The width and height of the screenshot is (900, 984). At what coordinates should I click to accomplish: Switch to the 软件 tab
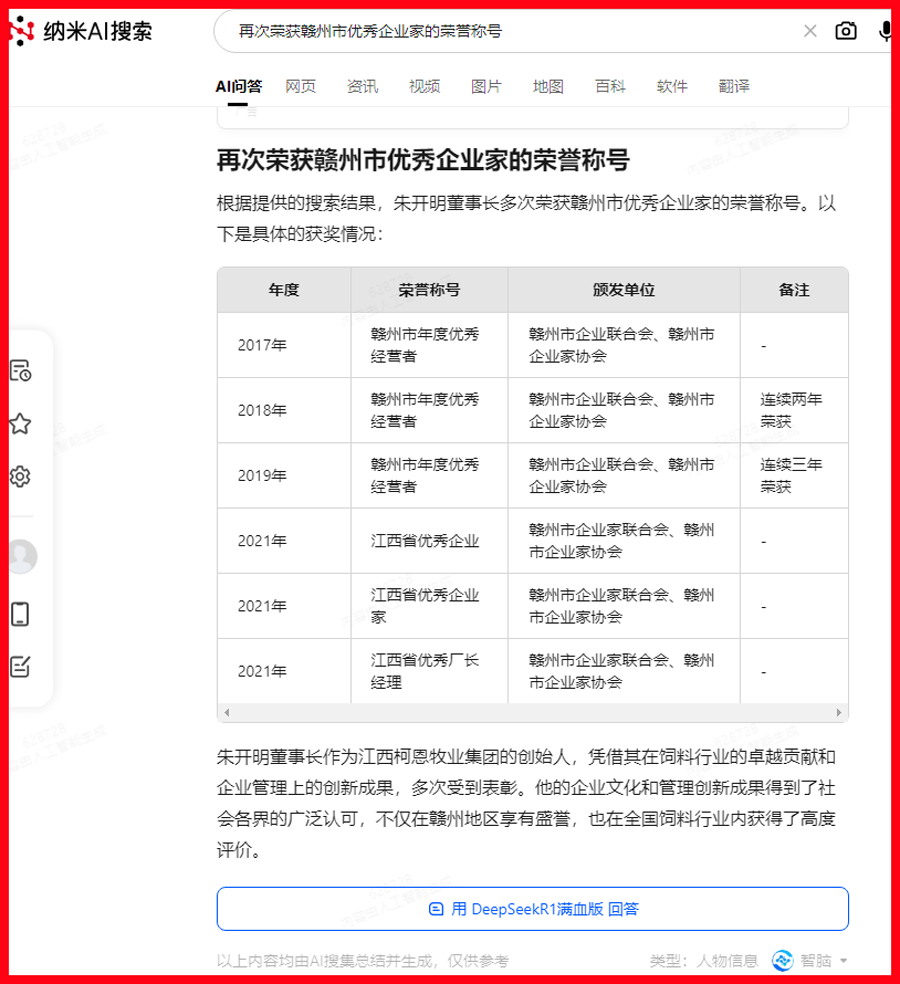[x=672, y=87]
